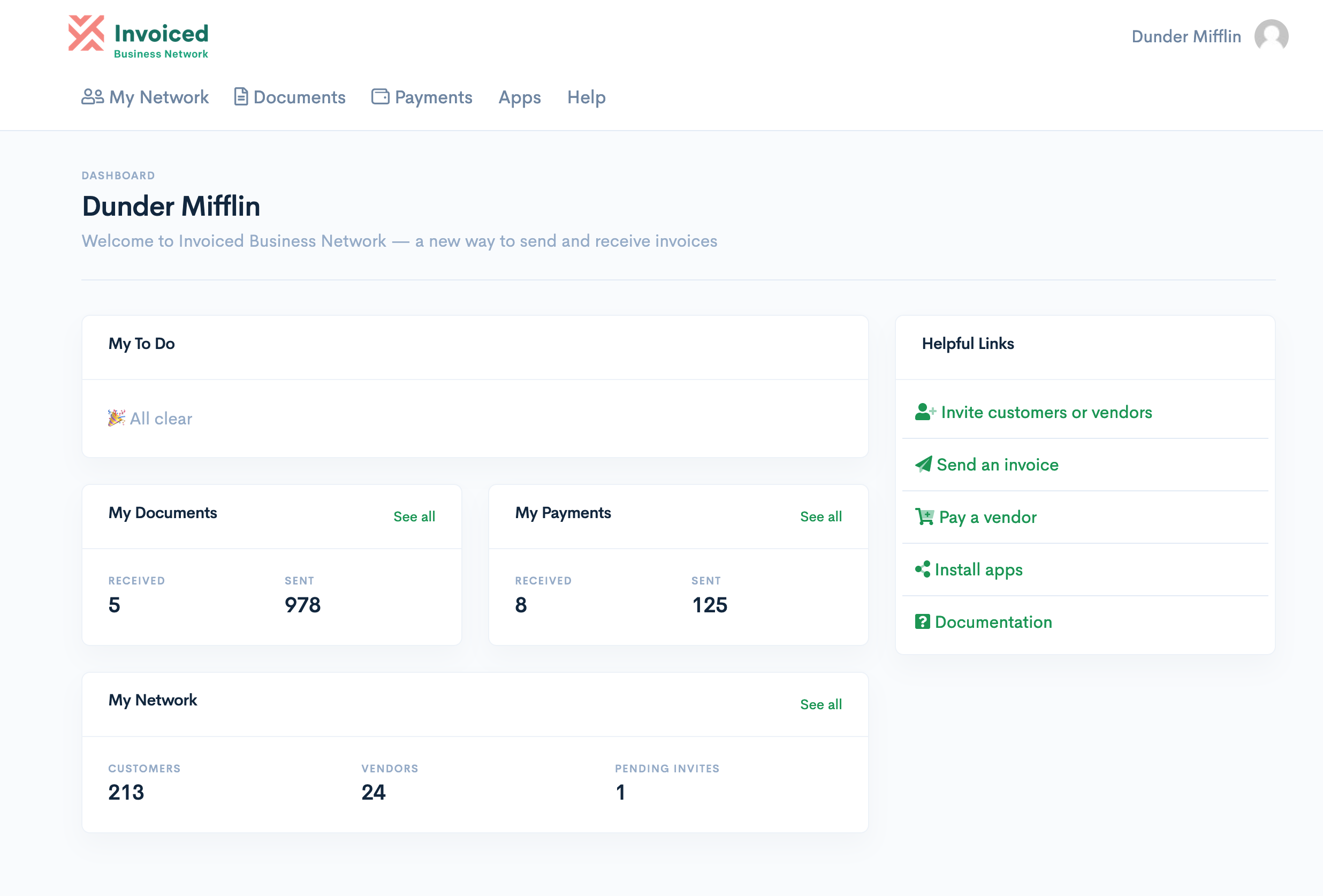Select the install apps share-style icon

[923, 570]
